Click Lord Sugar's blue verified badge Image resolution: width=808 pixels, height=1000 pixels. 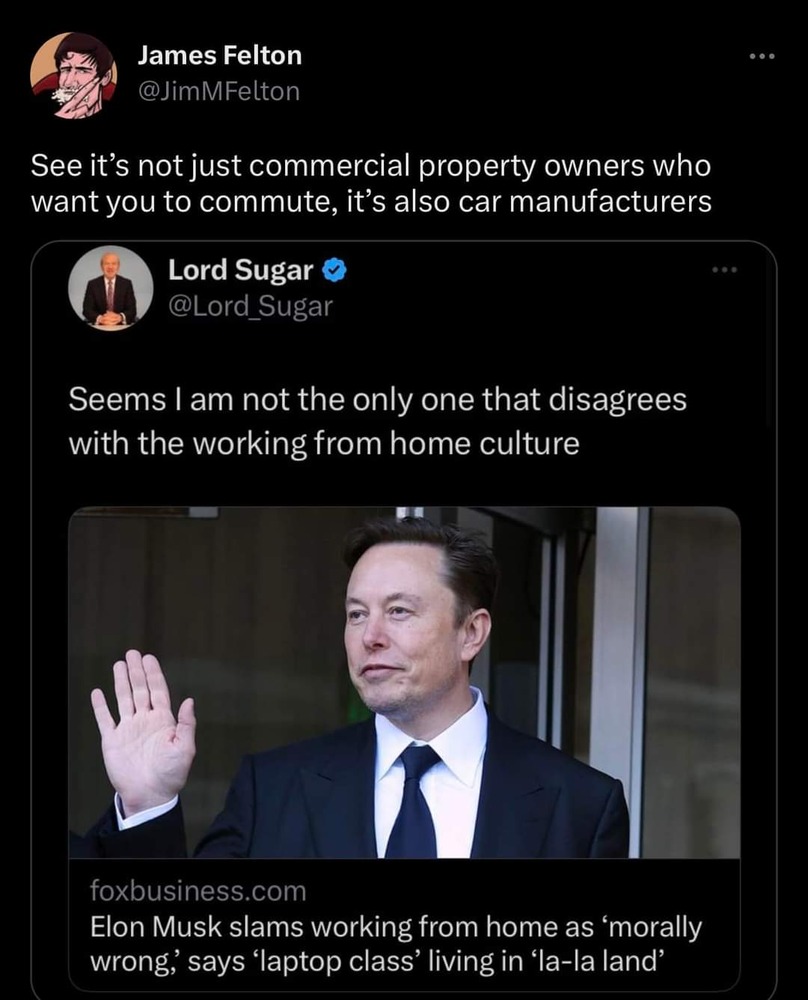338,270
